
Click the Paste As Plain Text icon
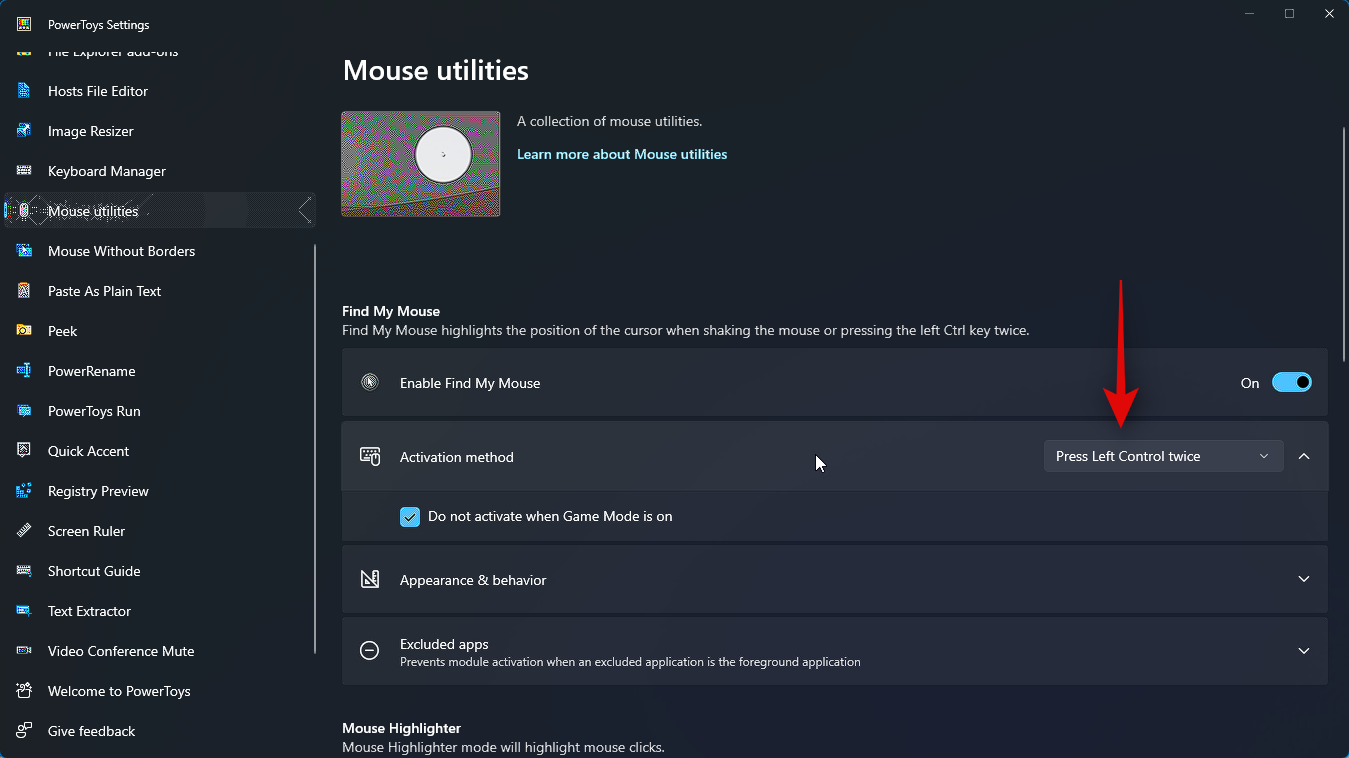click(x=24, y=291)
